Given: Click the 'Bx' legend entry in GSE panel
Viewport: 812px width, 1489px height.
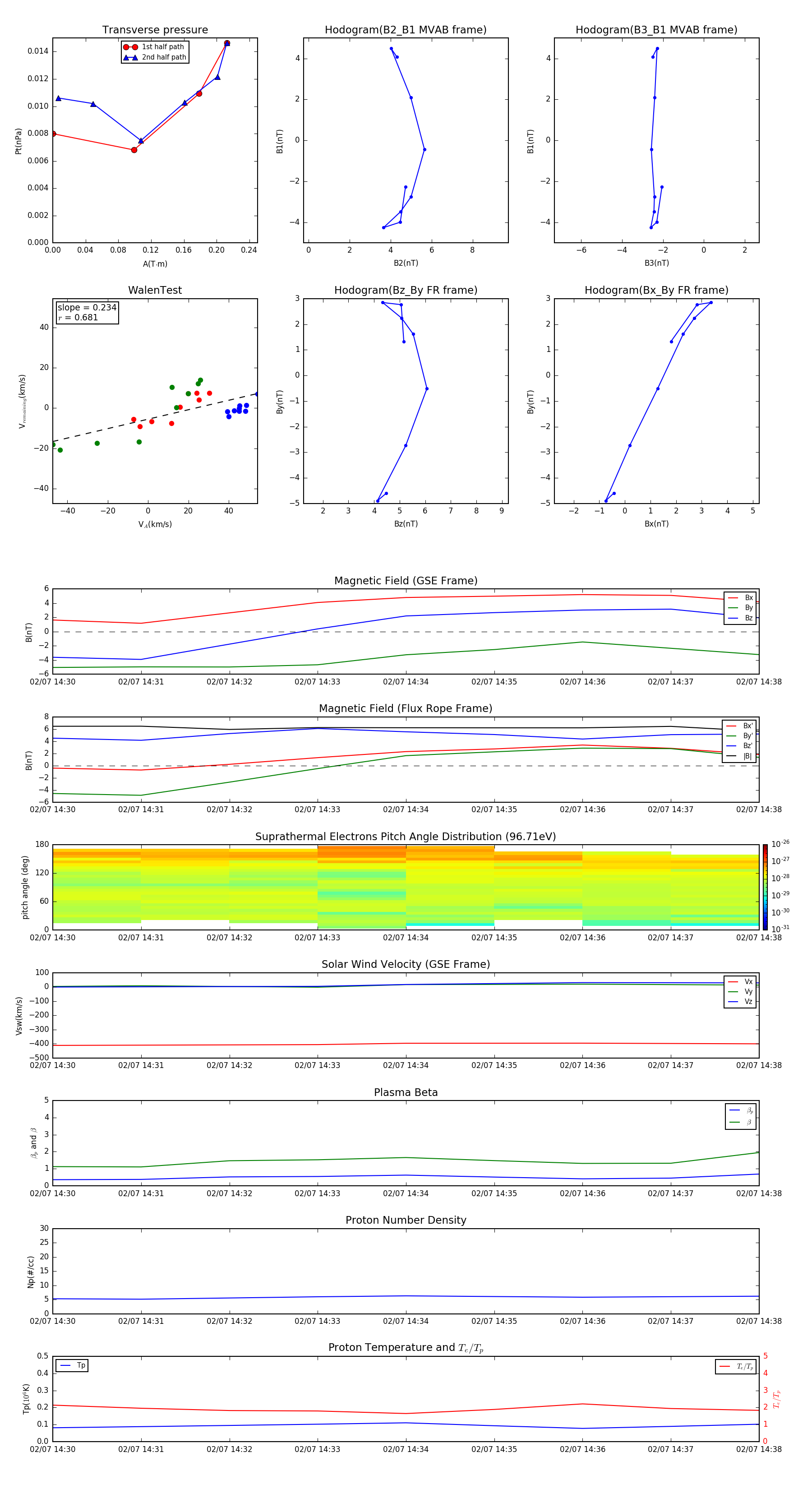Looking at the screenshot, I should coord(741,598).
